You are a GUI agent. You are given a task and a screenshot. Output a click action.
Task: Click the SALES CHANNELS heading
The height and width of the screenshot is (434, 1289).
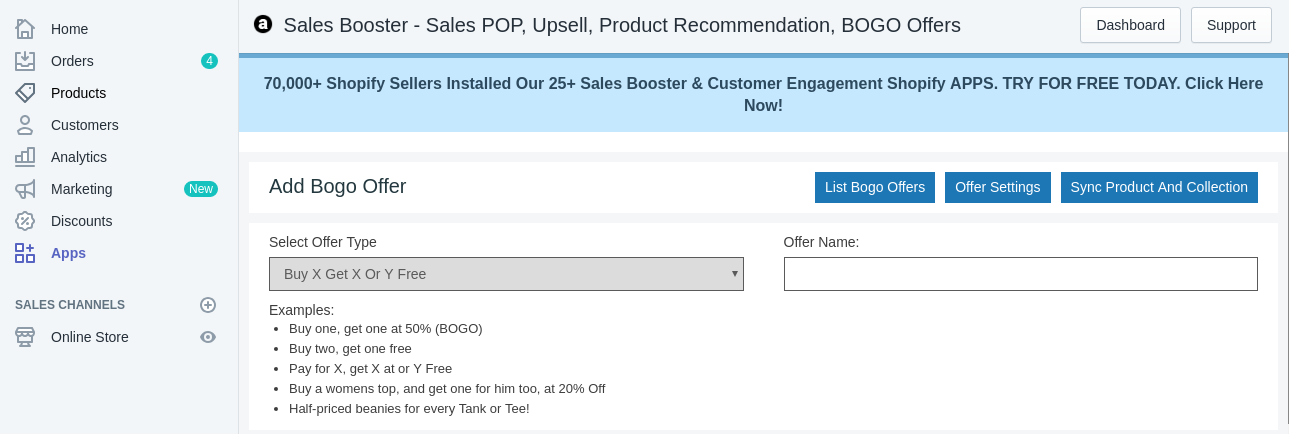point(70,305)
